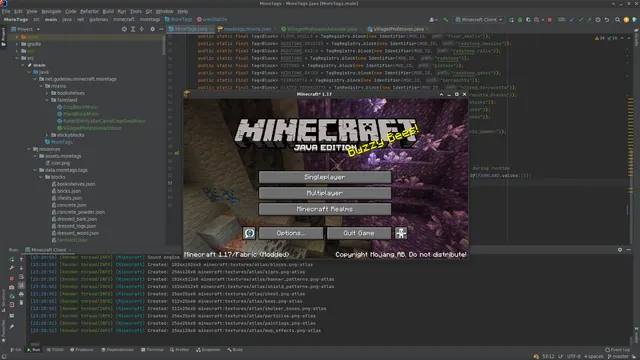Expand the bookshelves package
The width and height of the screenshot is (640, 360).
tap(47, 93)
